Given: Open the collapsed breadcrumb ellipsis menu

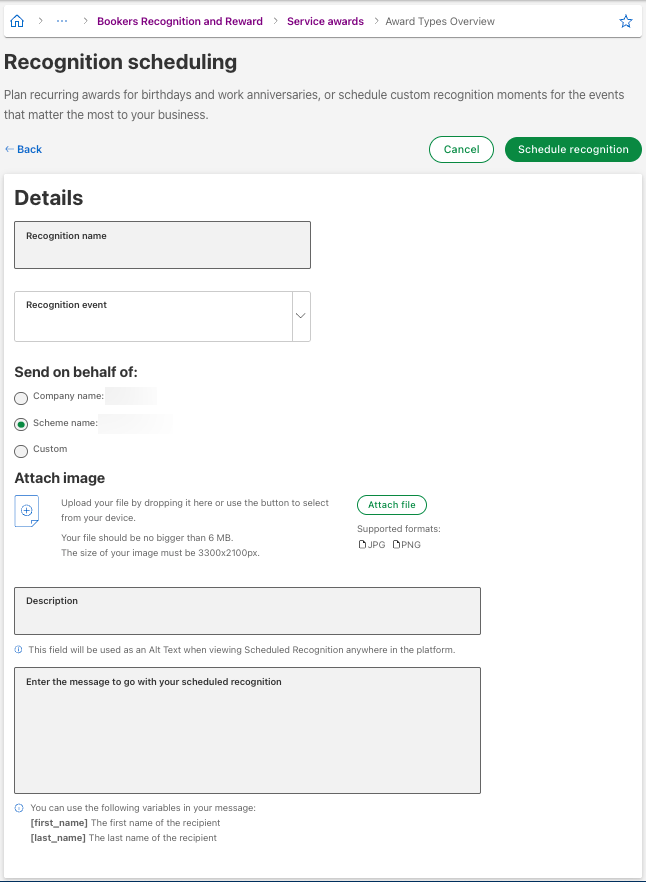Looking at the screenshot, I should 62,20.
